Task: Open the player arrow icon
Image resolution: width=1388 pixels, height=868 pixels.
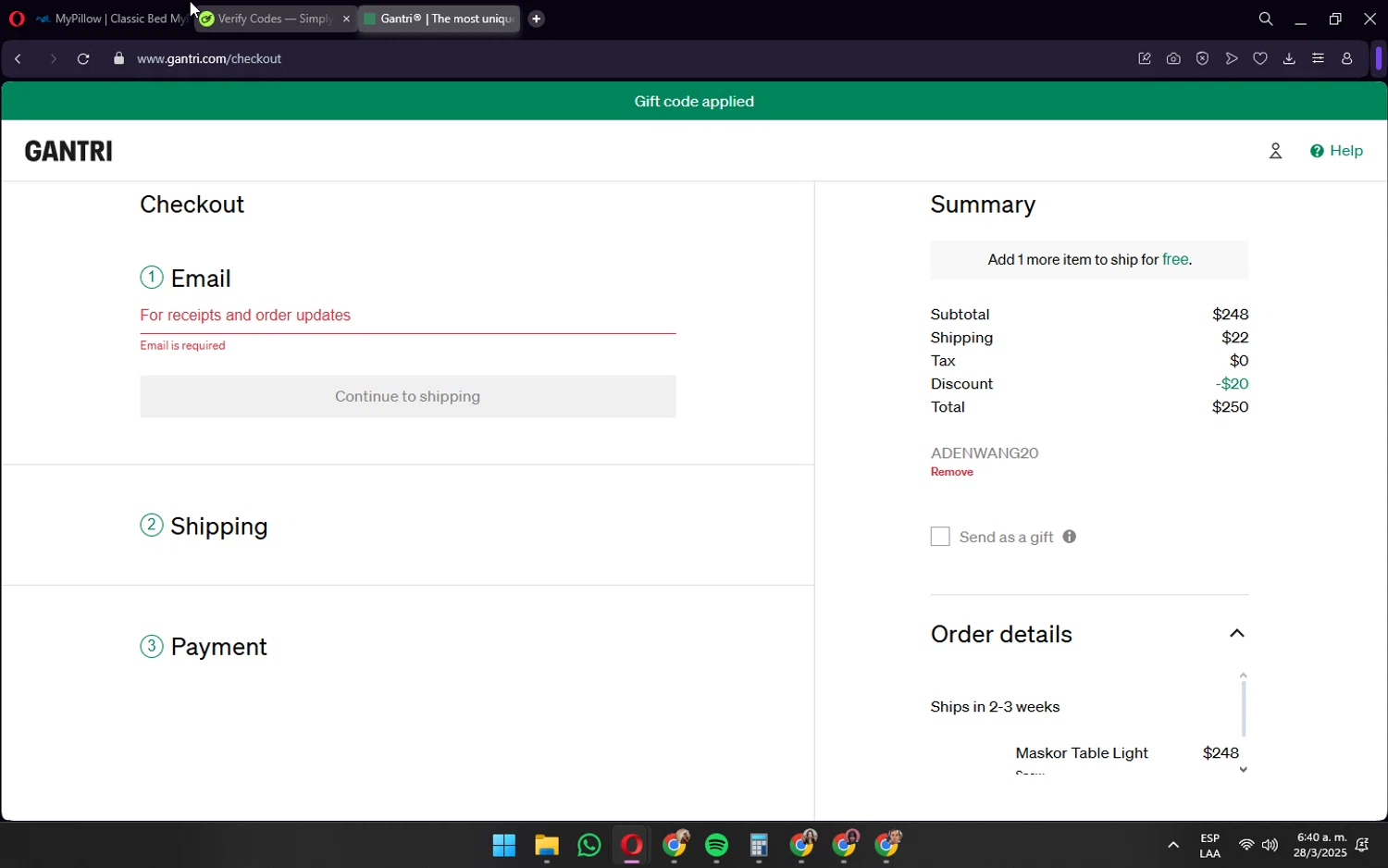Action: point(1232,58)
